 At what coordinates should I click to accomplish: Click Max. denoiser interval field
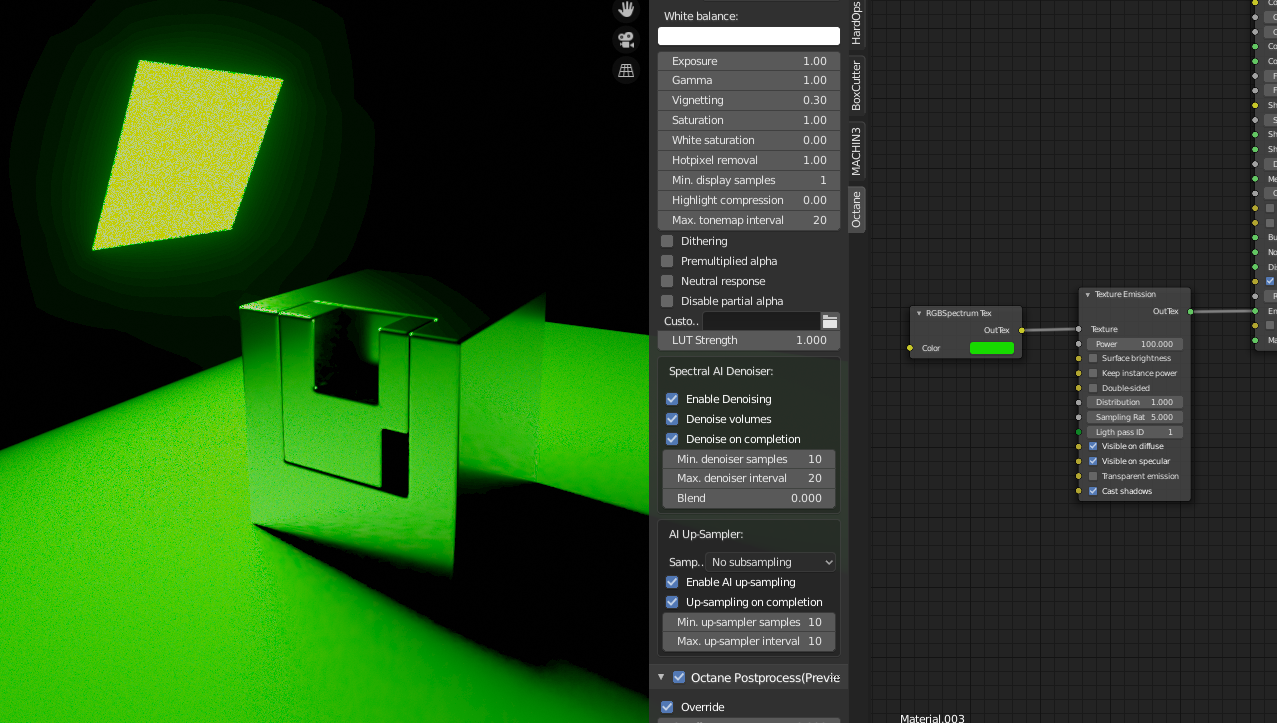749,478
